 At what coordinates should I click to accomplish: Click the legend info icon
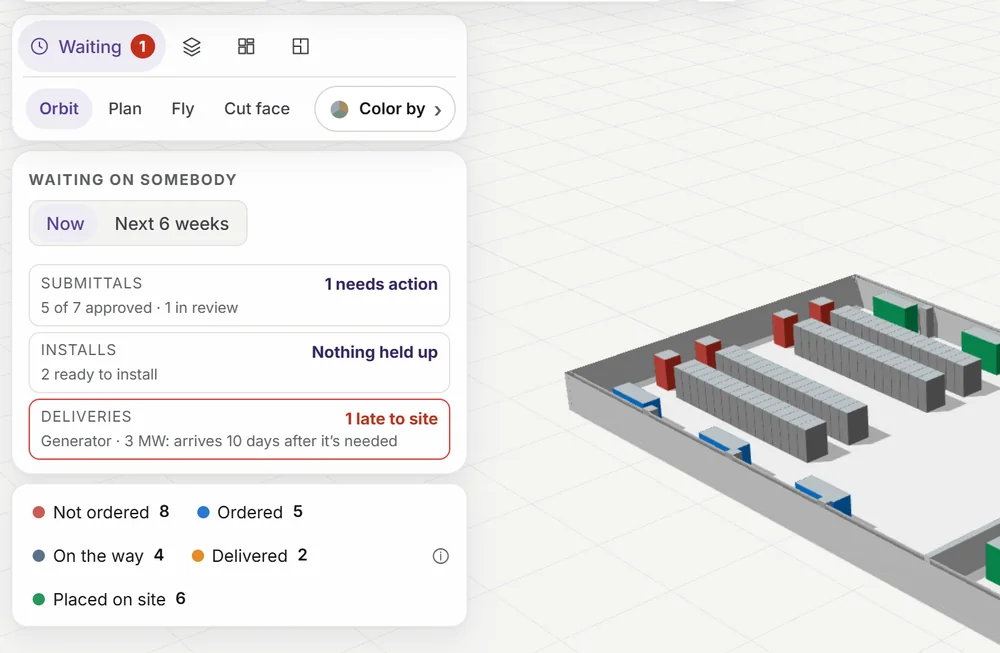pos(441,556)
